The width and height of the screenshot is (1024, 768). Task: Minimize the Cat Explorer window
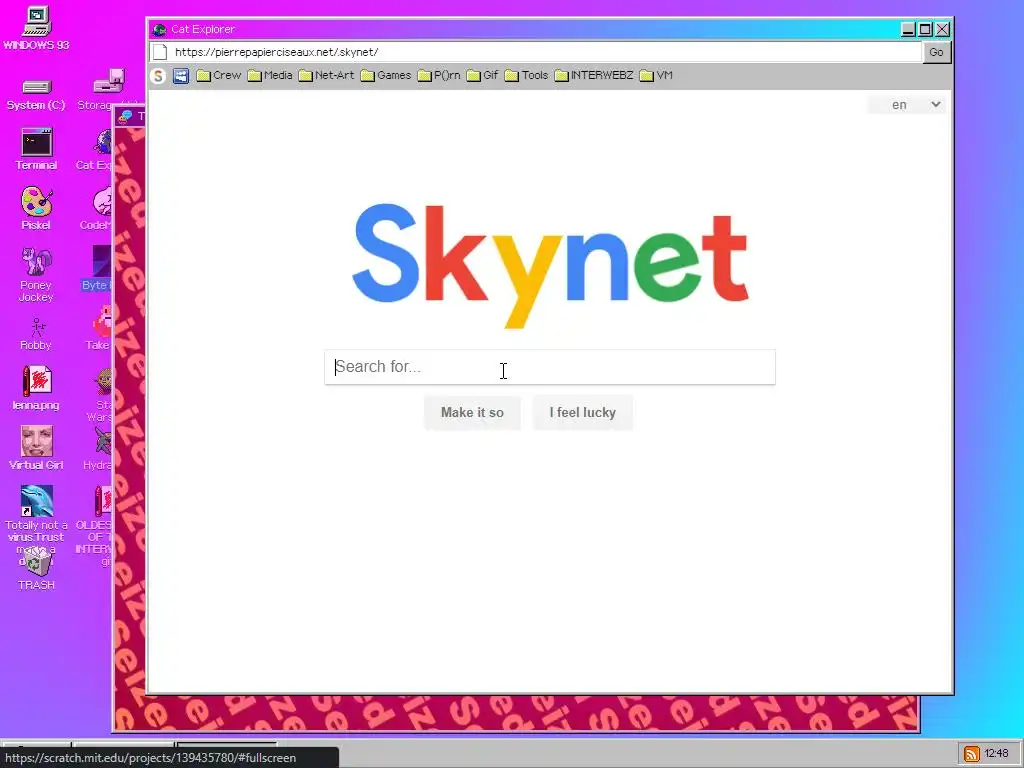coord(908,29)
